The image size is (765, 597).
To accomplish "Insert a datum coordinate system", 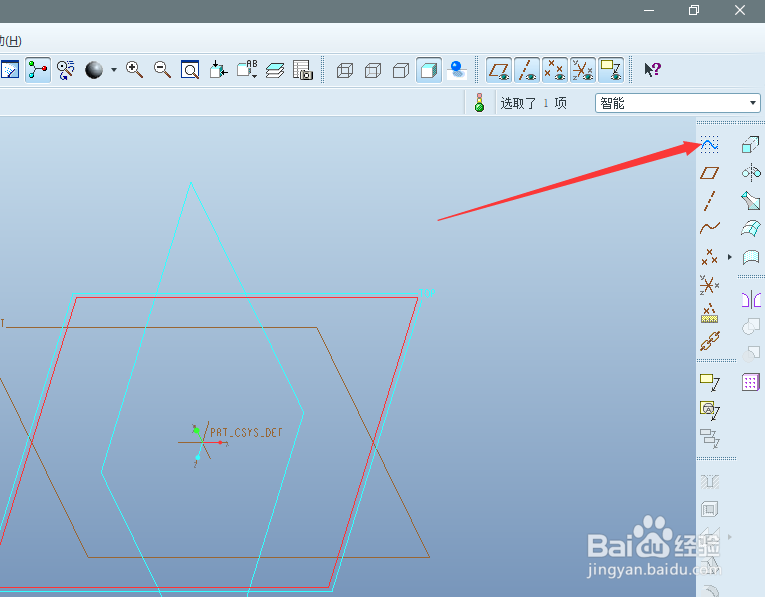I will pyautogui.click(x=709, y=284).
